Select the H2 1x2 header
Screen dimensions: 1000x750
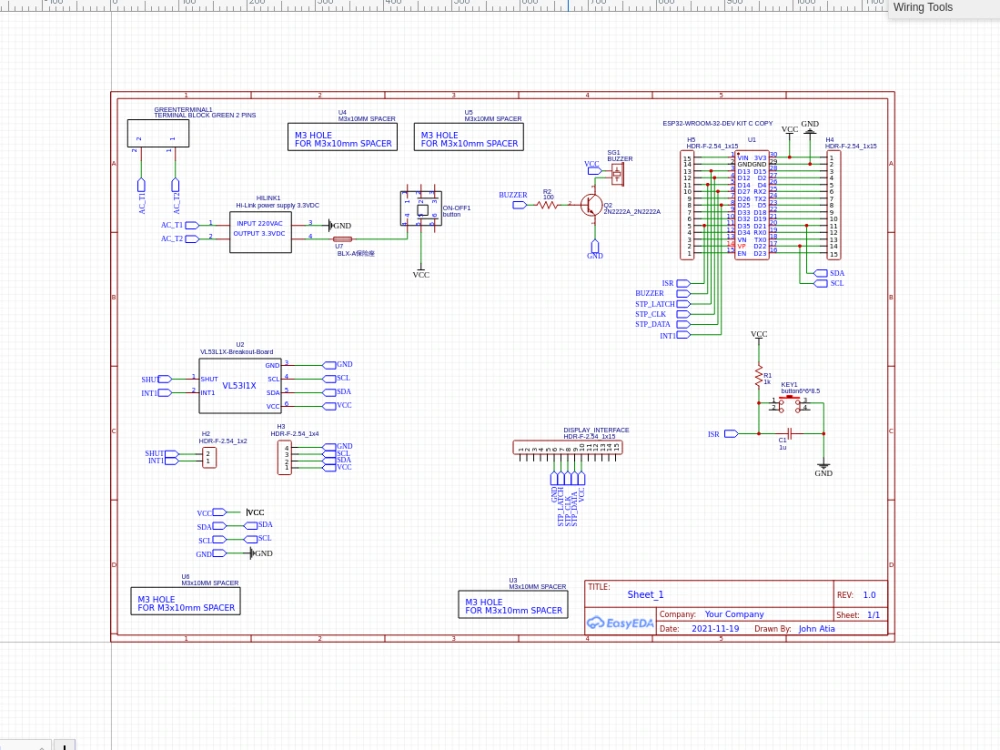point(209,457)
